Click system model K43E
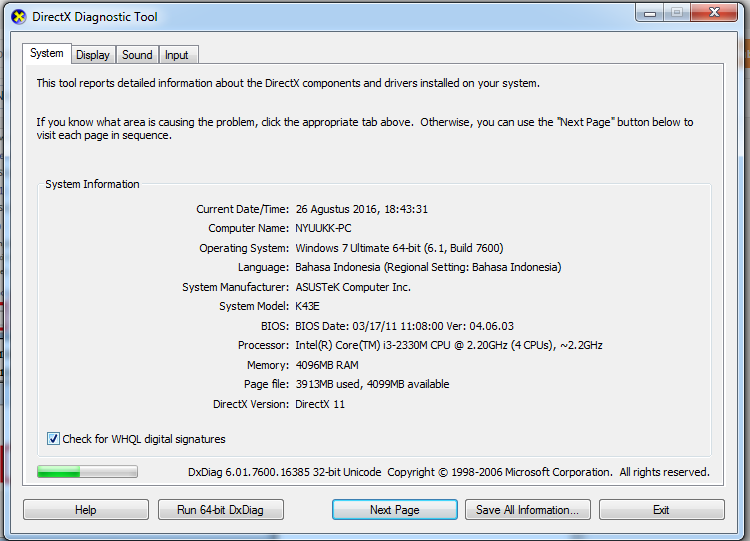The image size is (750, 541). pyautogui.click(x=308, y=306)
